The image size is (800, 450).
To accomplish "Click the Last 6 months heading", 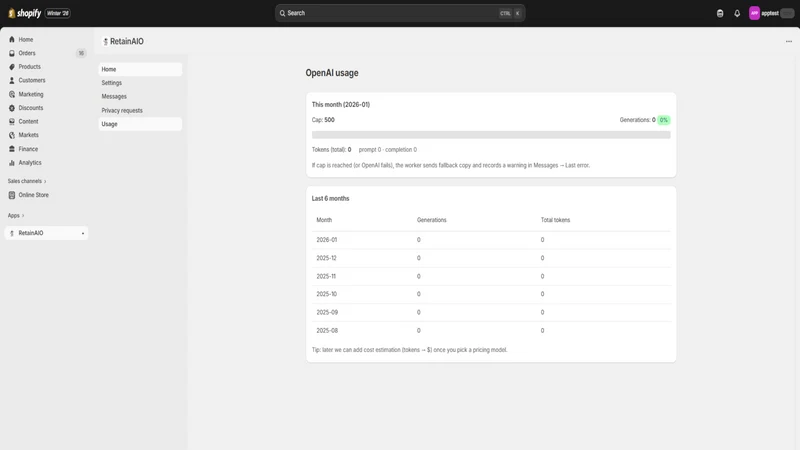I will point(331,198).
